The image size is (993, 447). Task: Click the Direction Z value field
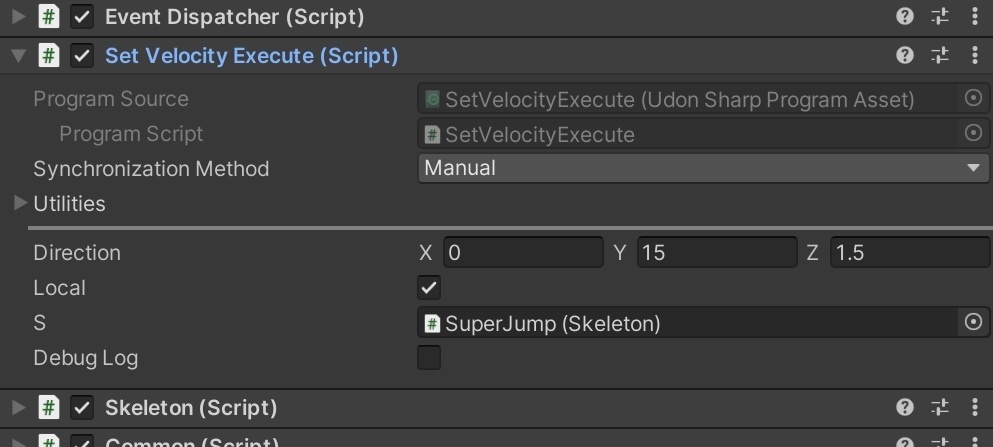click(910, 253)
